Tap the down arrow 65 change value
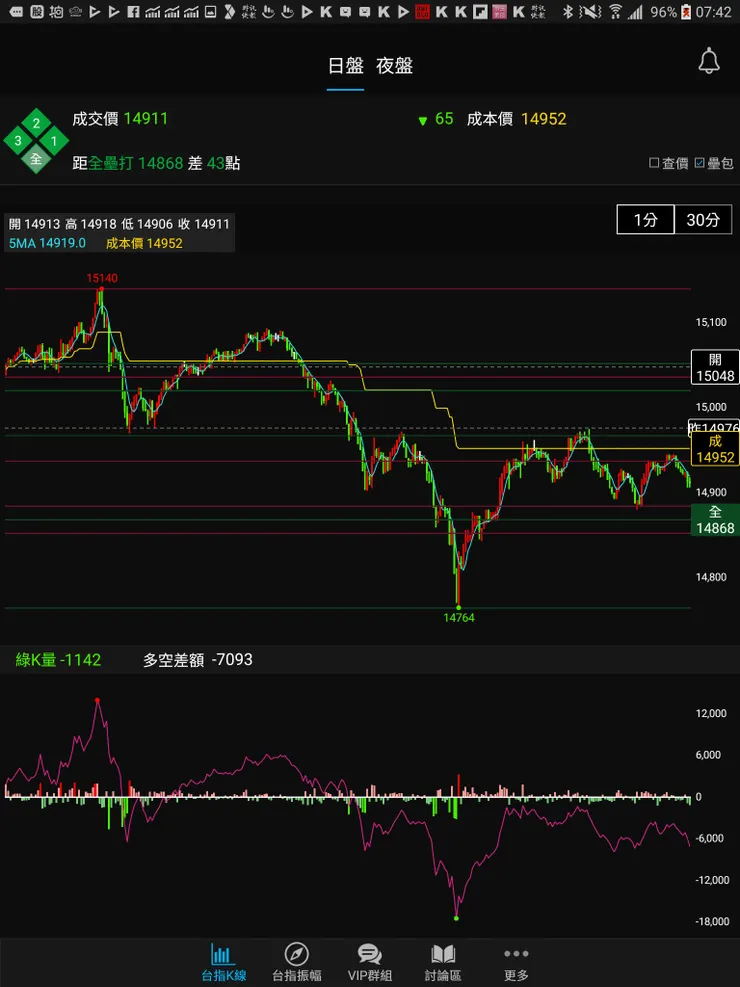This screenshot has width=740, height=987. coord(435,119)
